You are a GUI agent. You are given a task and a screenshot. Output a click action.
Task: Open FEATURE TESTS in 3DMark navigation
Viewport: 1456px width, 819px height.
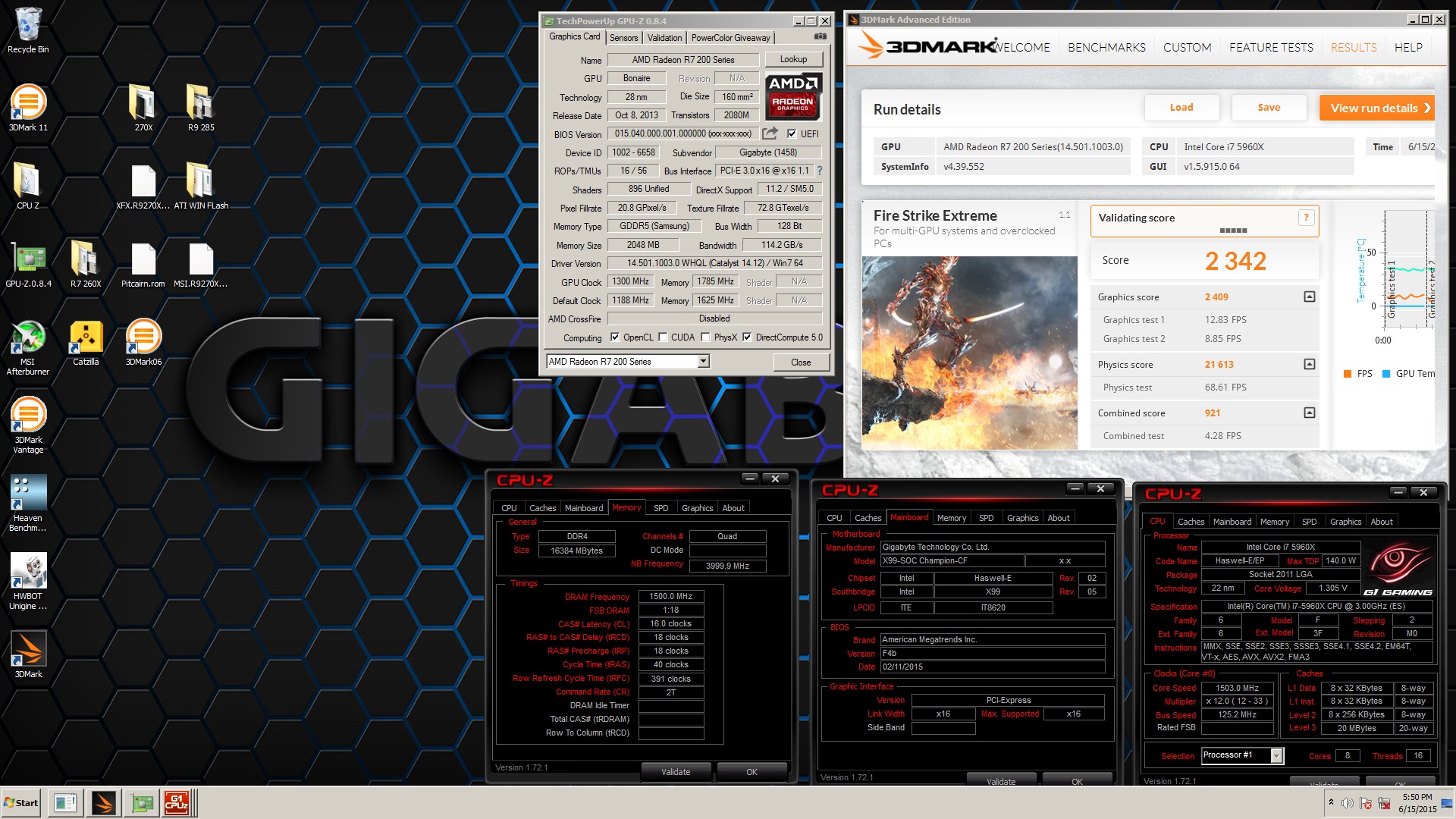1271,47
